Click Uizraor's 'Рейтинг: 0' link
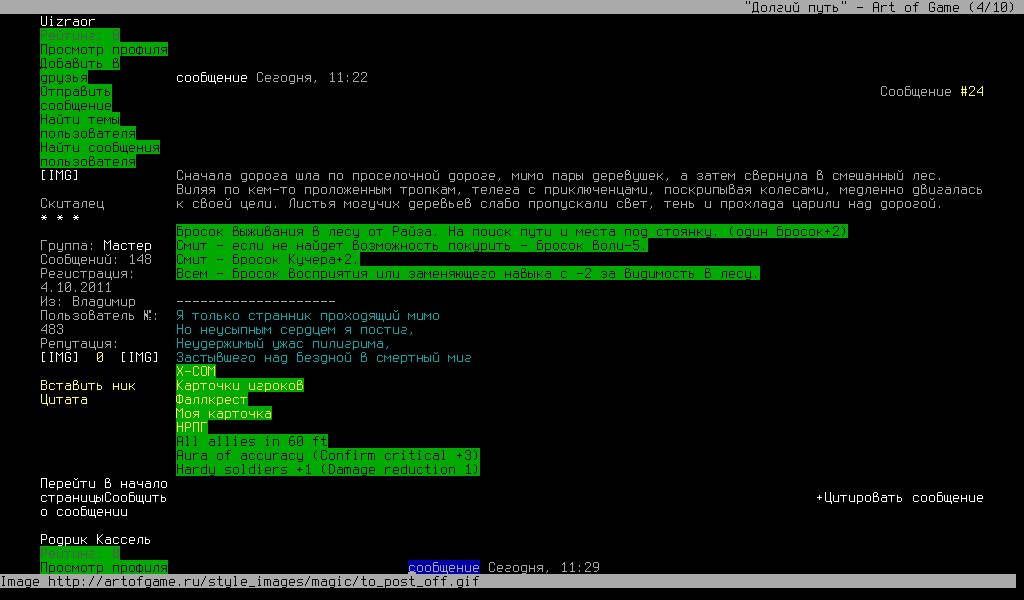This screenshot has height=600, width=1024. click(79, 36)
